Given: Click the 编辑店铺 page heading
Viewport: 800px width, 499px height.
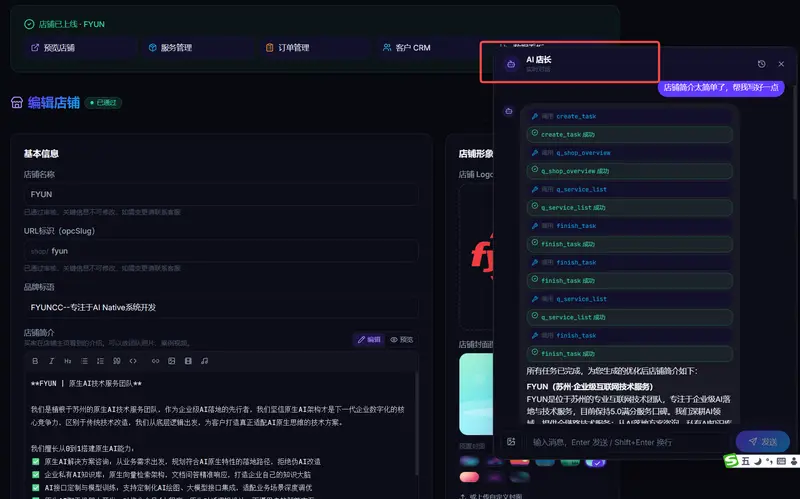Looking at the screenshot, I should click(x=54, y=103).
